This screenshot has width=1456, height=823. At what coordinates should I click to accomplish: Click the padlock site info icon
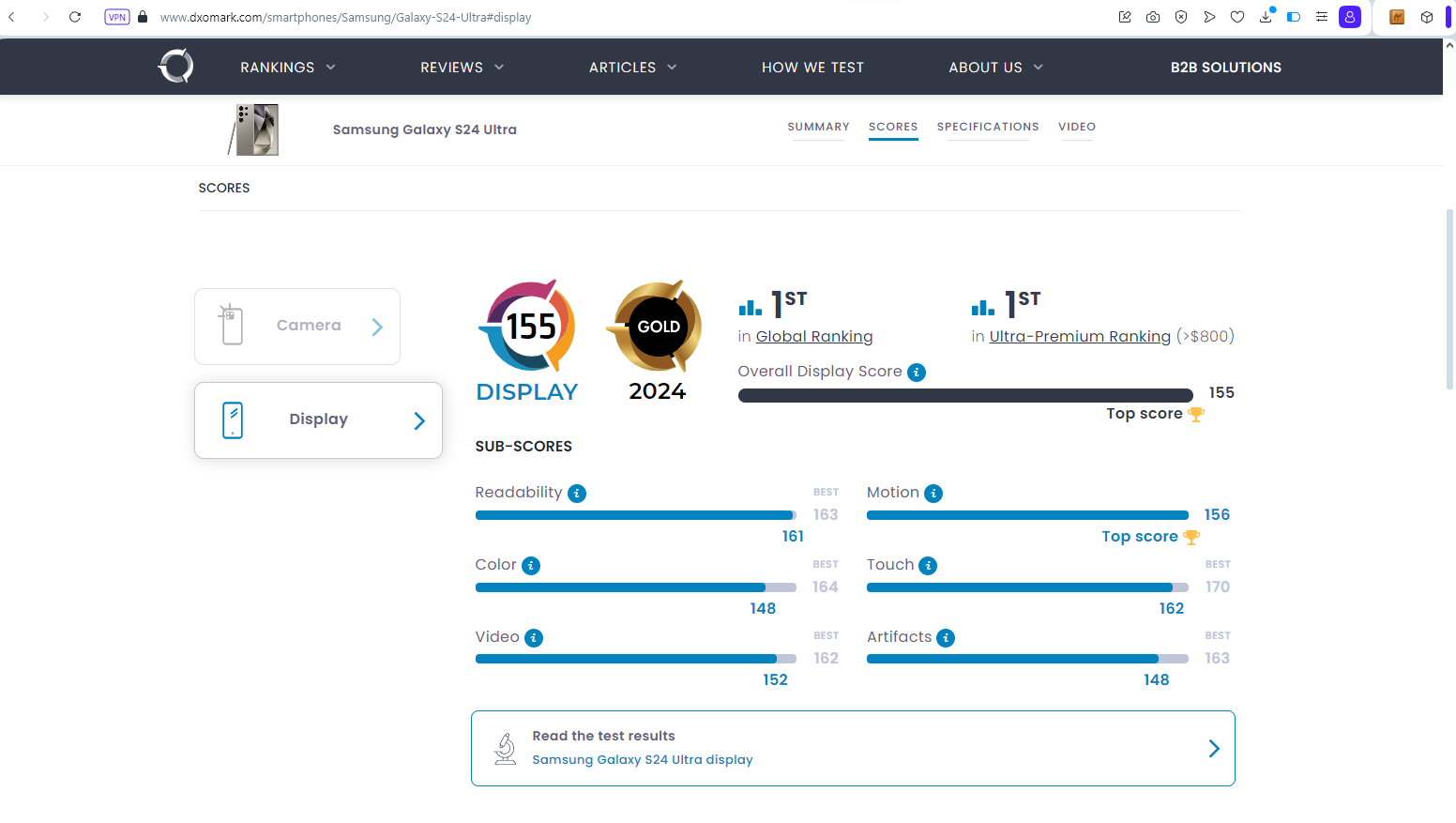(143, 17)
